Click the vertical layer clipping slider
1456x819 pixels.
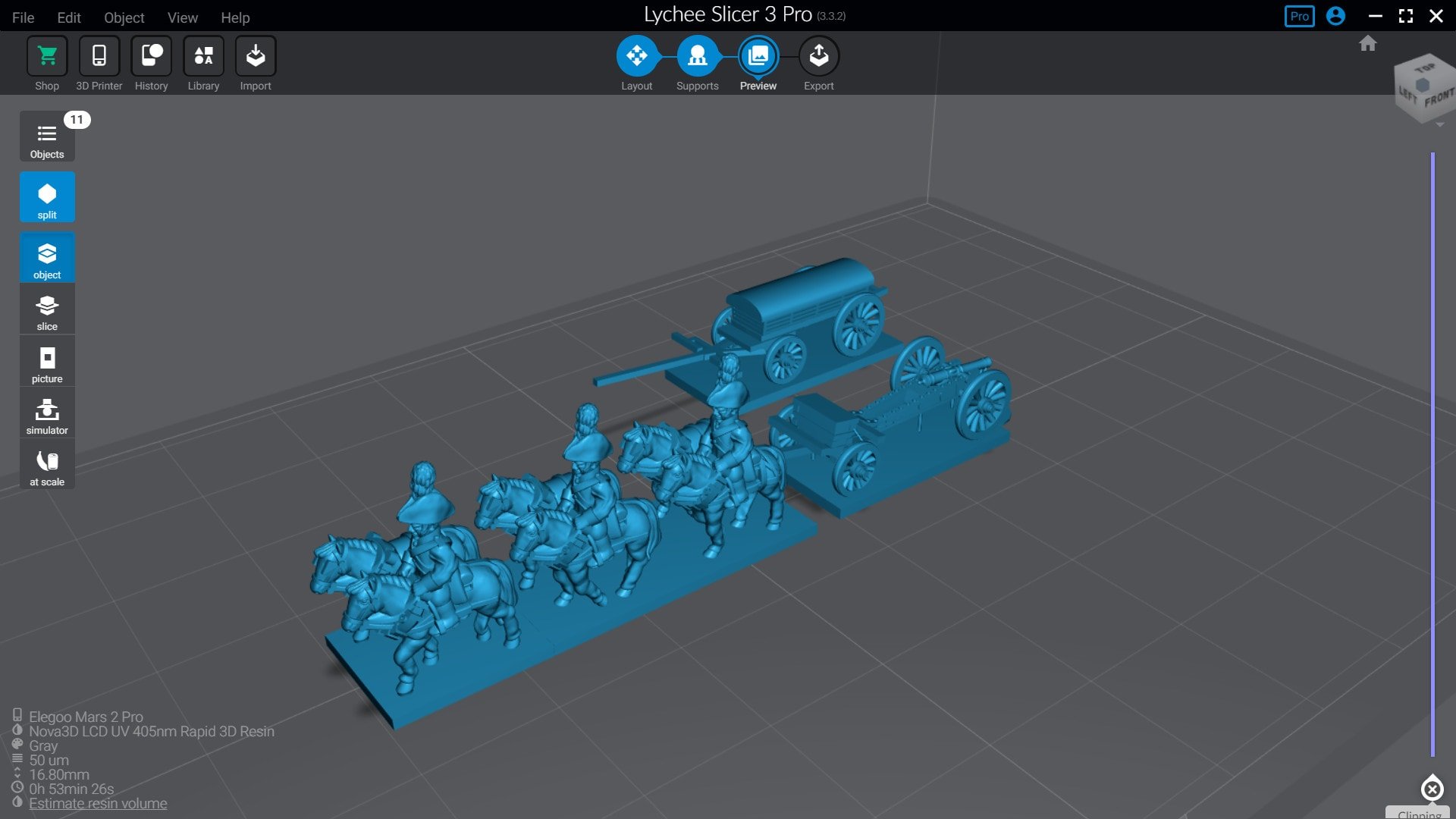(x=1432, y=455)
